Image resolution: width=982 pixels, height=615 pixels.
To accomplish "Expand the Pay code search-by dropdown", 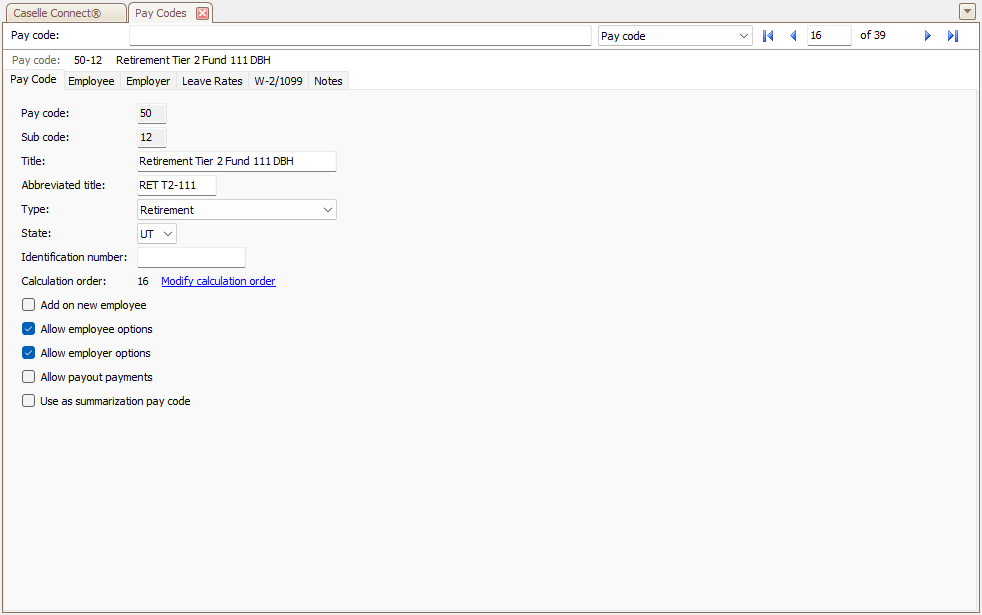I will [743, 36].
